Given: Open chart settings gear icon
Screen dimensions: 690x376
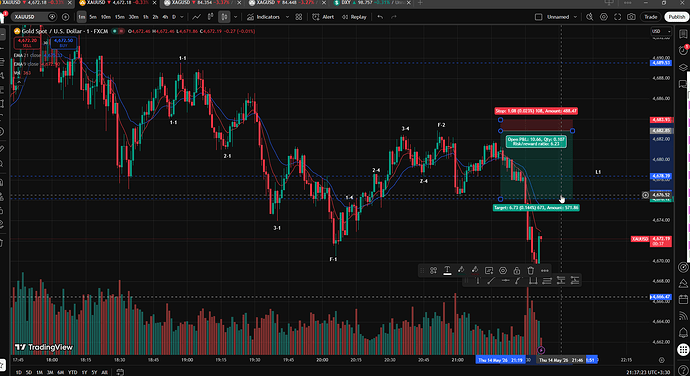Looking at the screenshot, I should click(604, 17).
